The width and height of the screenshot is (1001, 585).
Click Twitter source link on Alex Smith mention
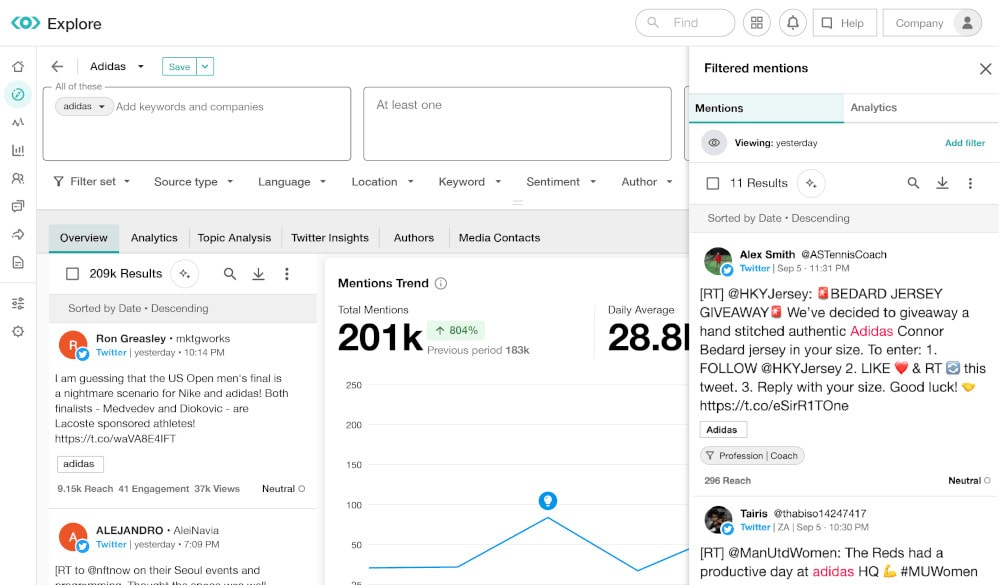(755, 268)
